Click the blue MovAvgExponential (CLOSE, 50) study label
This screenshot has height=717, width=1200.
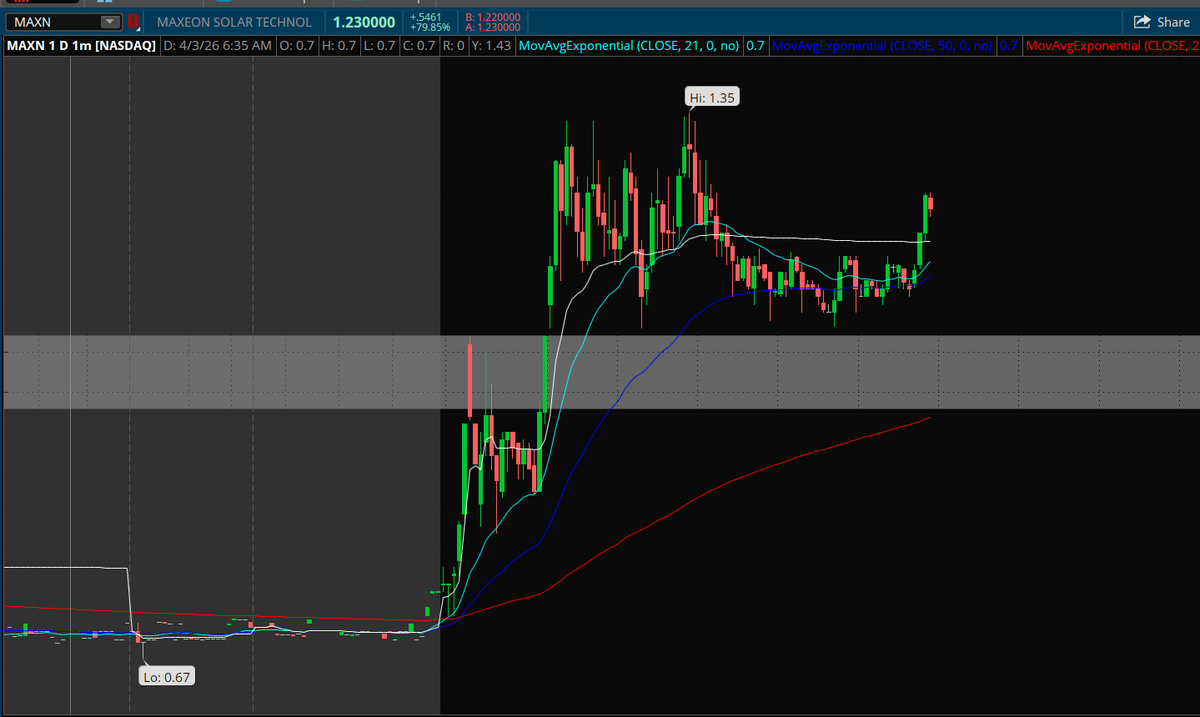(883, 46)
